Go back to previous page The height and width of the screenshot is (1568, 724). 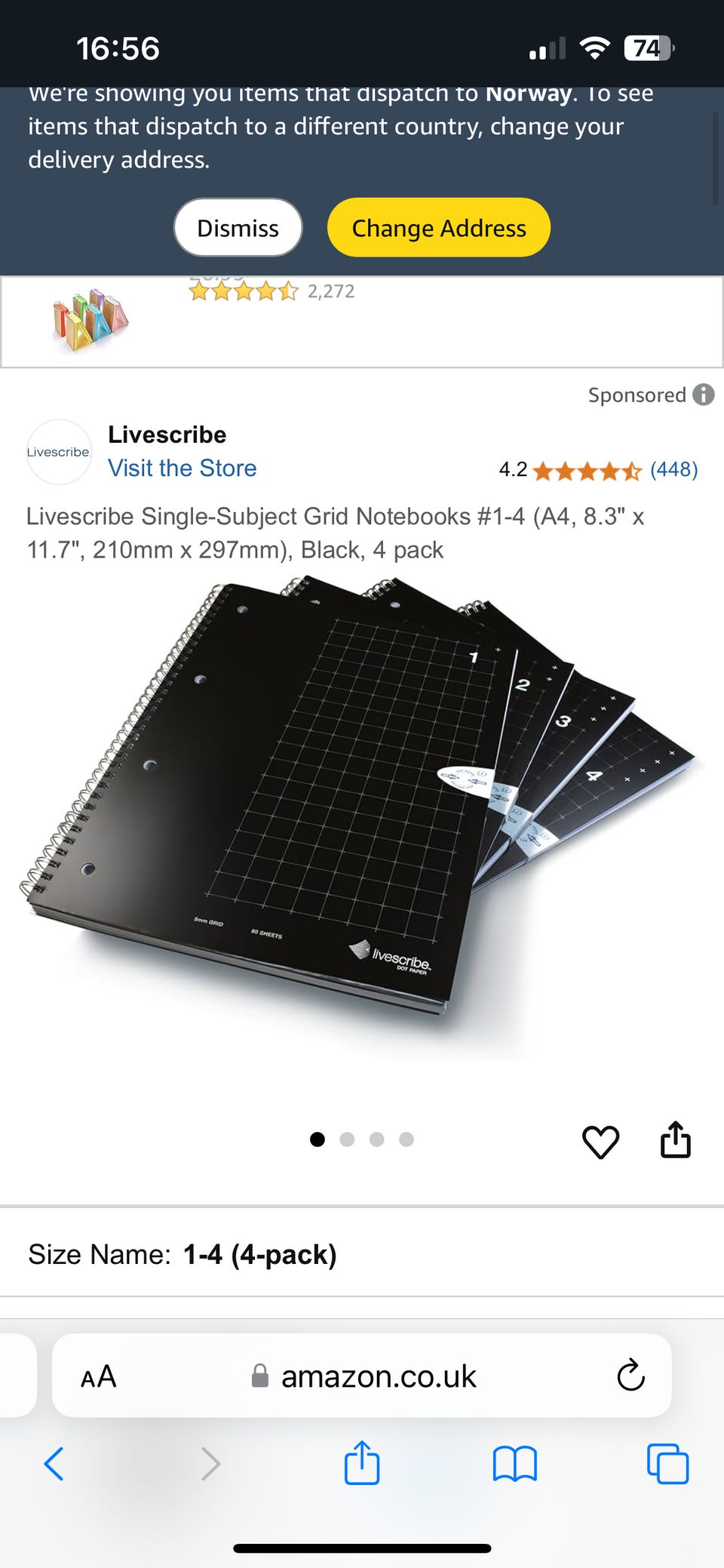pos(54,1464)
